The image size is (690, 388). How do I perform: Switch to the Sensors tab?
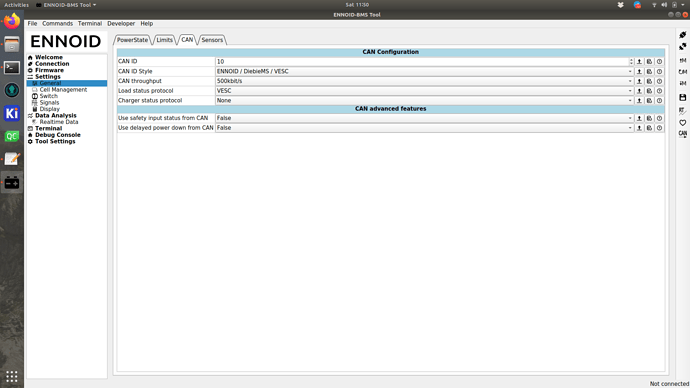click(x=212, y=40)
